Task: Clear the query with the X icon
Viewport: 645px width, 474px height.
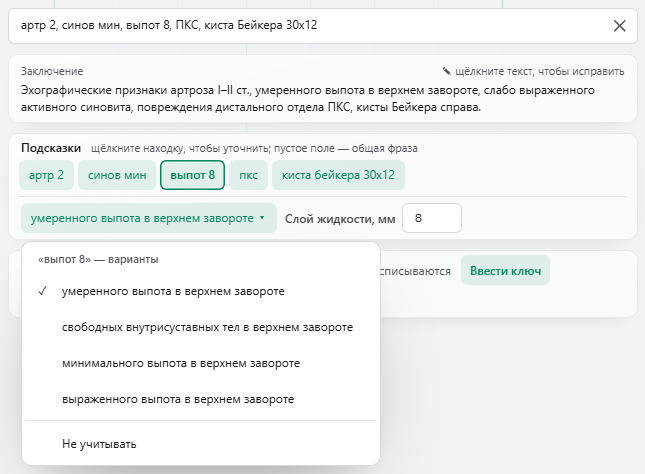Action: click(x=619, y=26)
